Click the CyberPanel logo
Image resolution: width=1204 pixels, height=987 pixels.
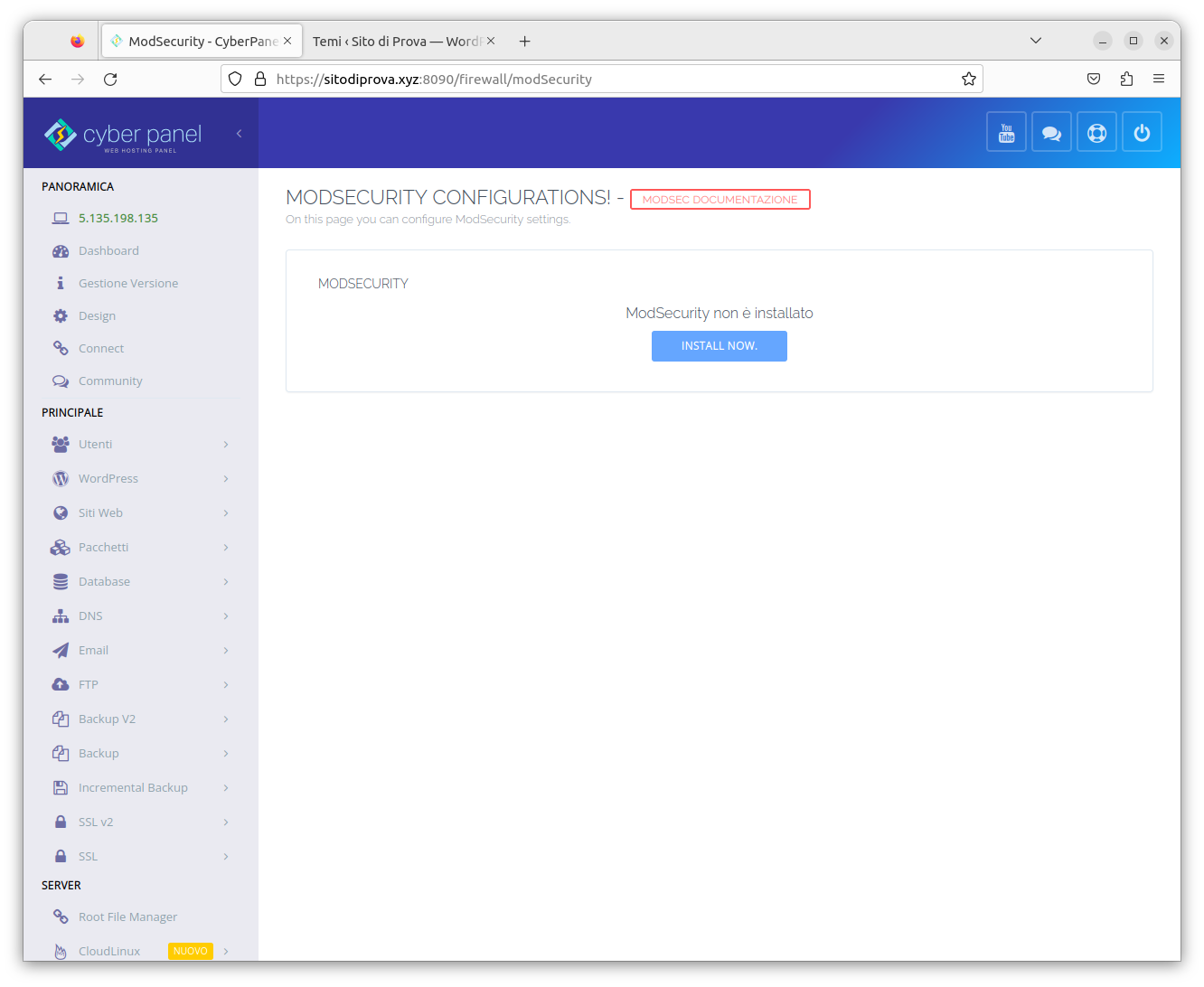[123, 135]
